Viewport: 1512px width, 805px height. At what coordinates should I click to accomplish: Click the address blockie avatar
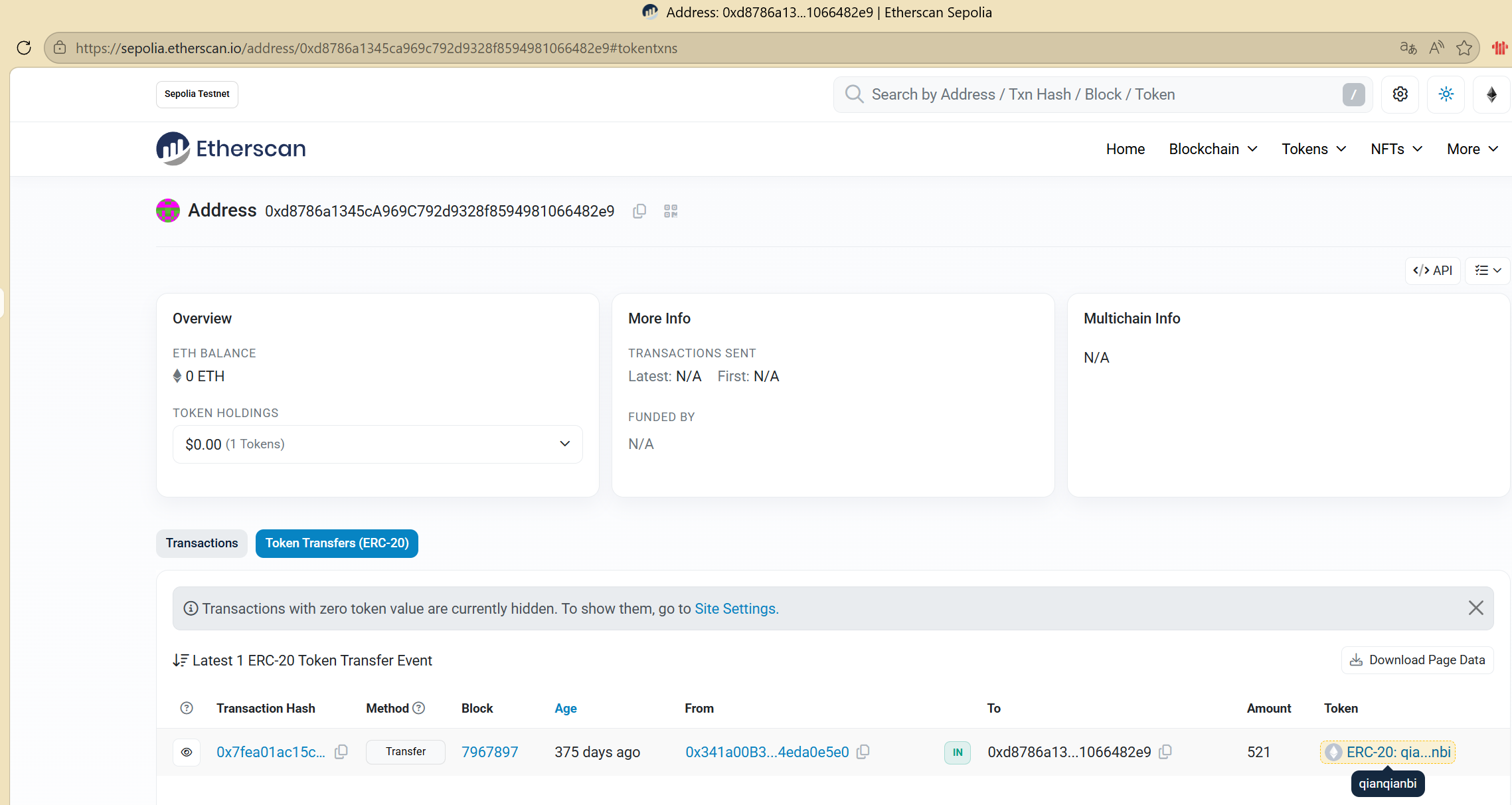[x=168, y=211]
